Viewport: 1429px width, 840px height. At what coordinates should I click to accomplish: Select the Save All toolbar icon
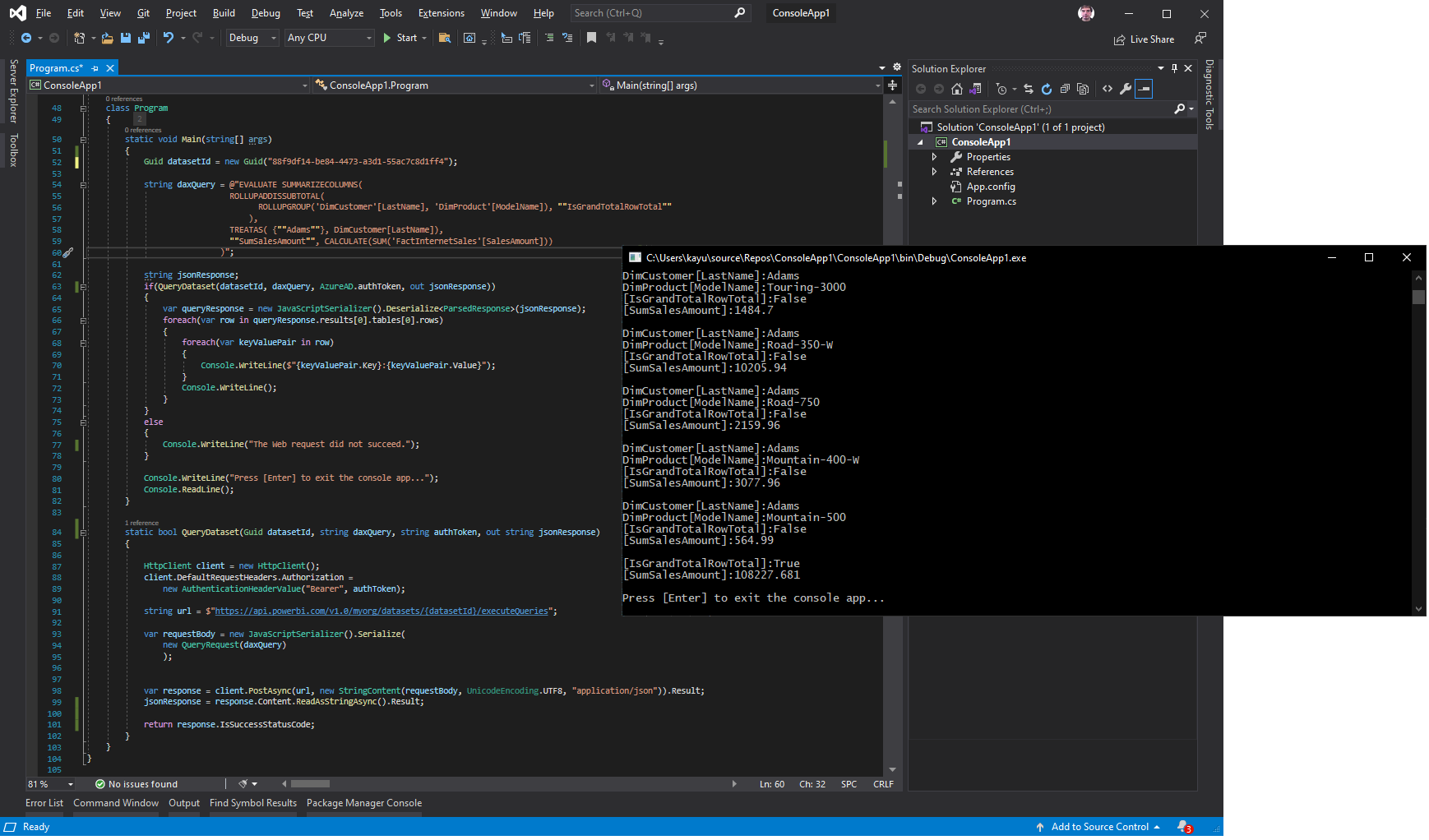(144, 38)
